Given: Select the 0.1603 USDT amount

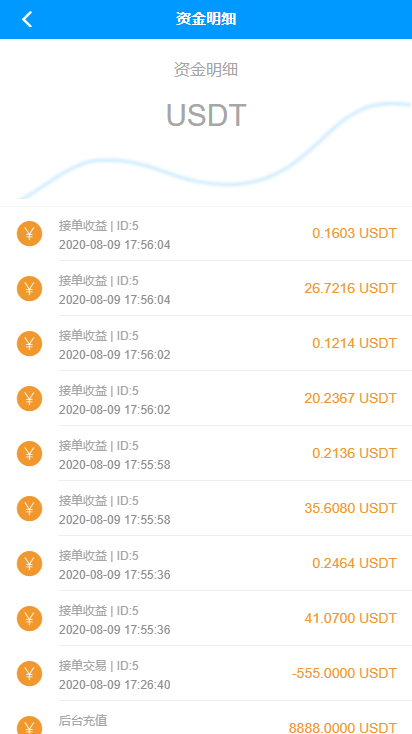Looking at the screenshot, I should coord(354,233).
